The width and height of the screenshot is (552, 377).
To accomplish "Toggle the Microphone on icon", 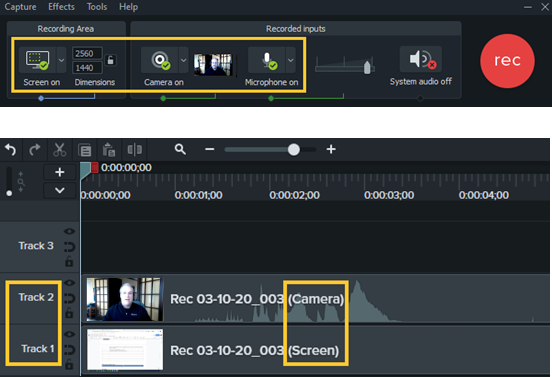I will tap(266, 60).
